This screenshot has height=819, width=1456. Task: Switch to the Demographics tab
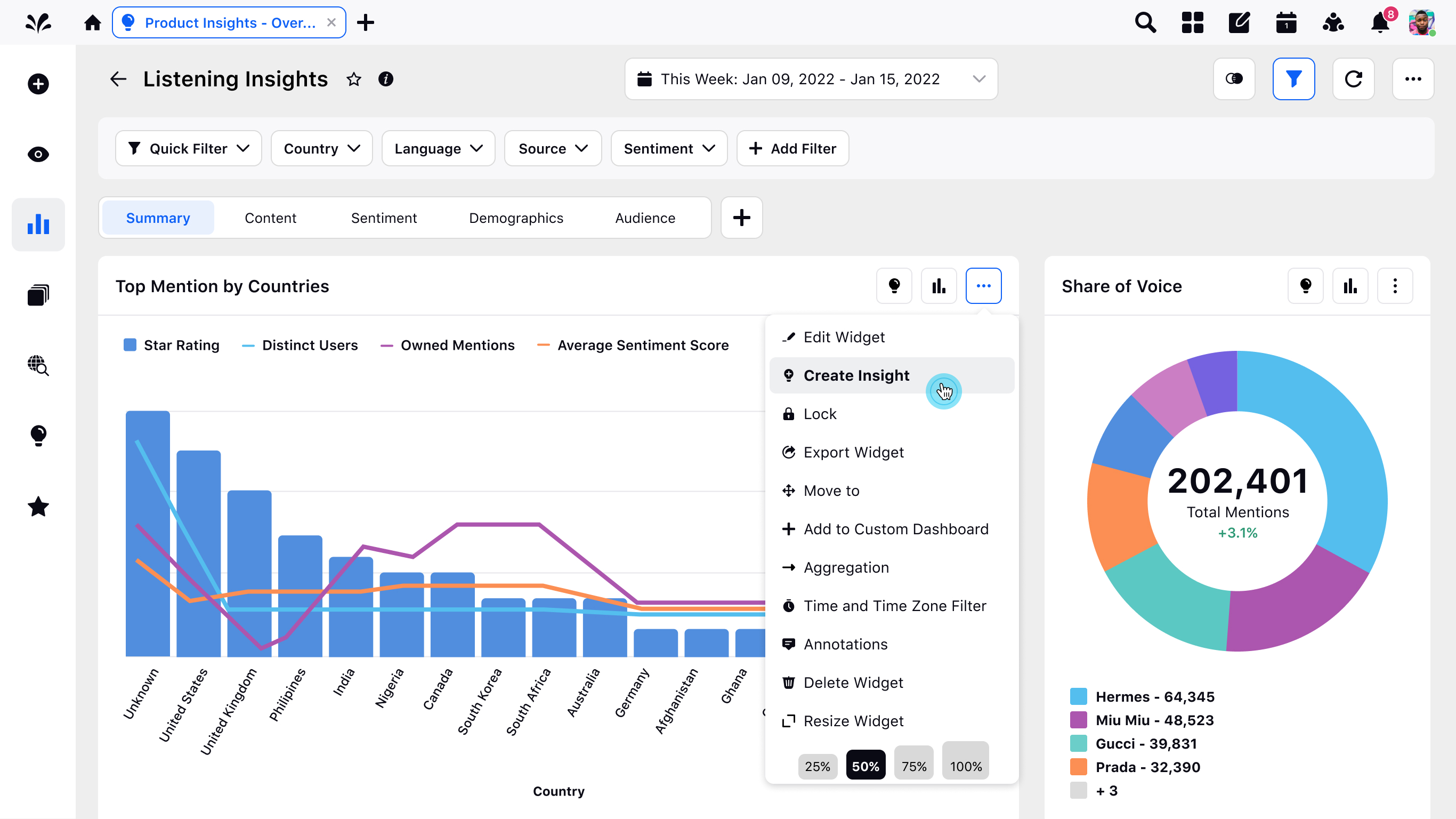(516, 218)
